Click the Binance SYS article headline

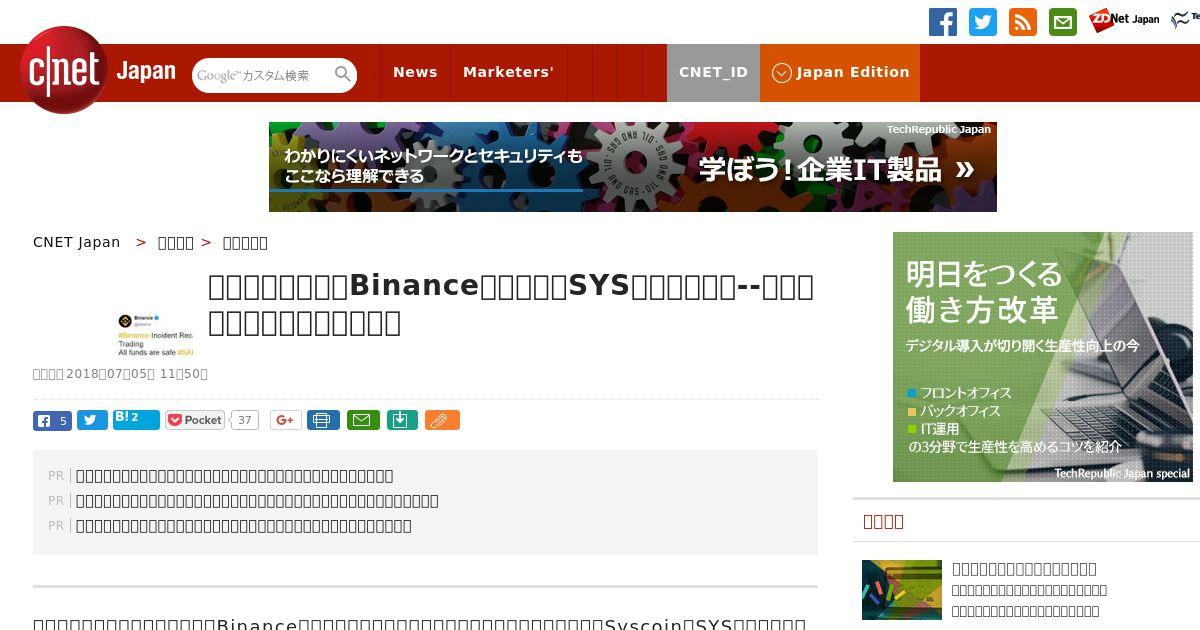pos(510,303)
